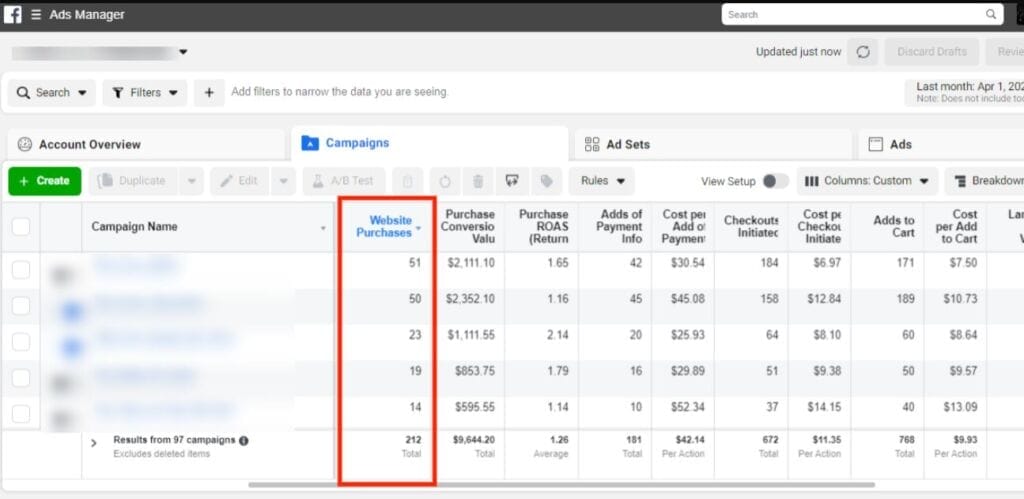Toggle the View Setup switch
This screenshot has height=499, width=1024.
click(x=775, y=181)
